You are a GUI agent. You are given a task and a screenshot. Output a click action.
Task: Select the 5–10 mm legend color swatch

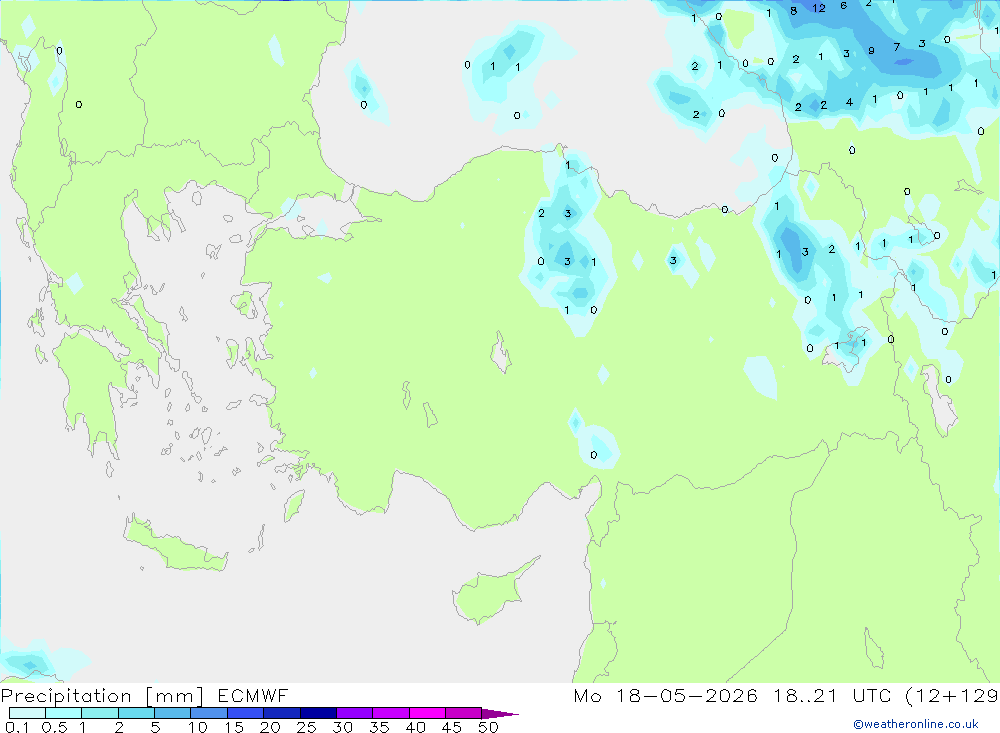click(172, 713)
